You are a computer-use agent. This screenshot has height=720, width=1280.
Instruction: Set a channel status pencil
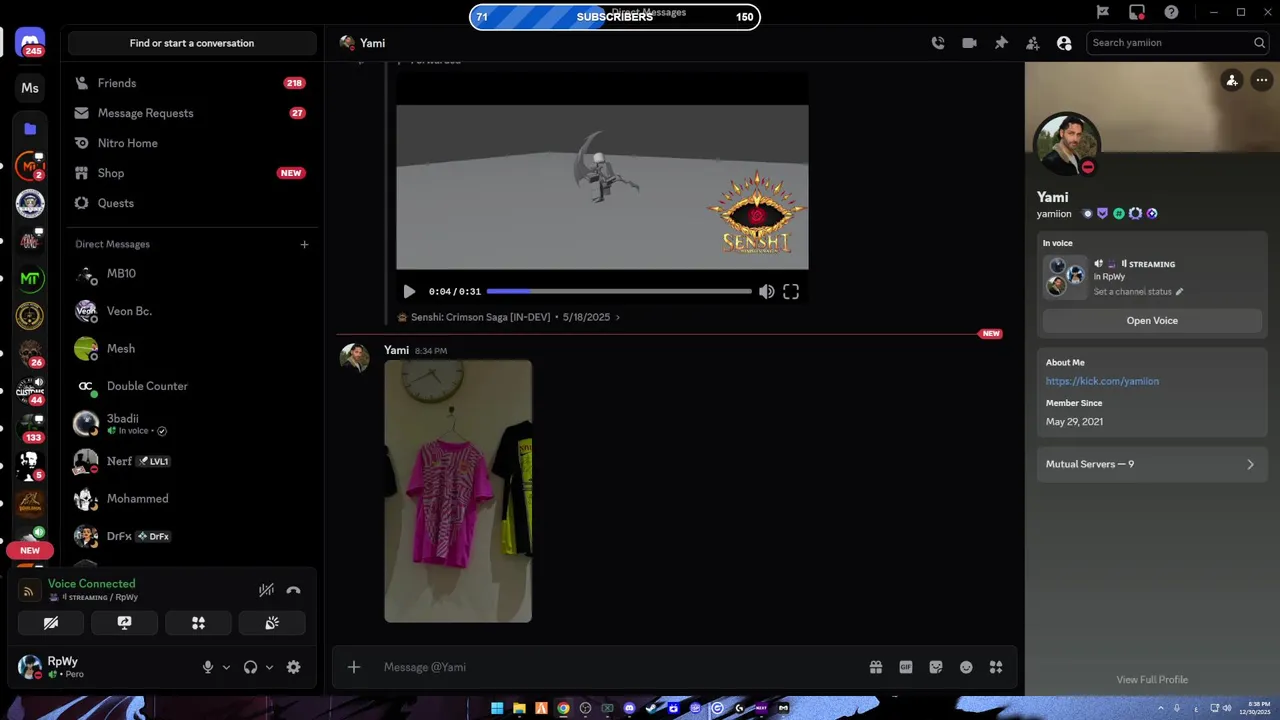1179,292
